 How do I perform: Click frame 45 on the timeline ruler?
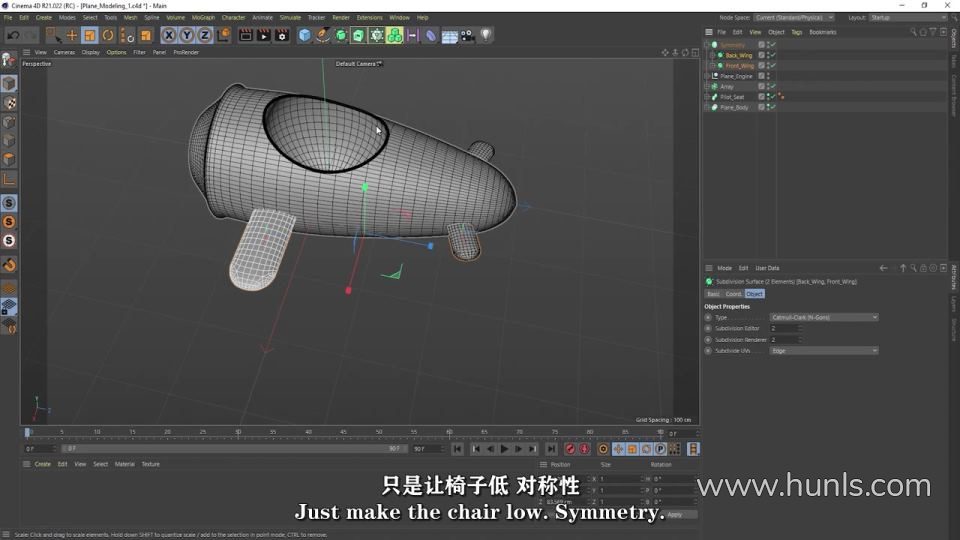click(343, 432)
